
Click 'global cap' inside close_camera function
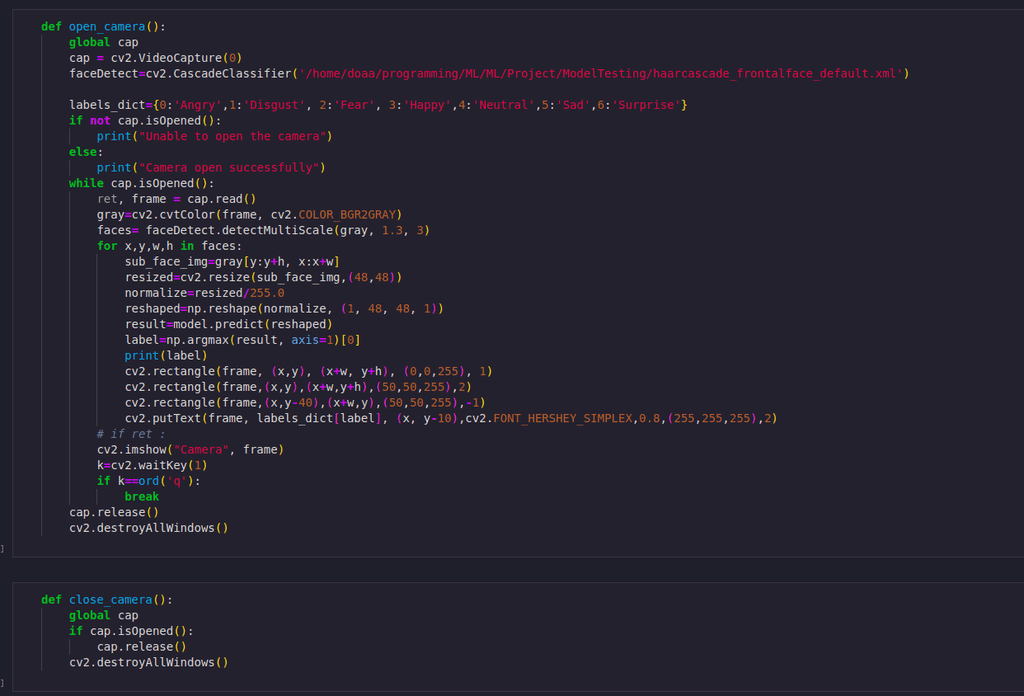[104, 616]
